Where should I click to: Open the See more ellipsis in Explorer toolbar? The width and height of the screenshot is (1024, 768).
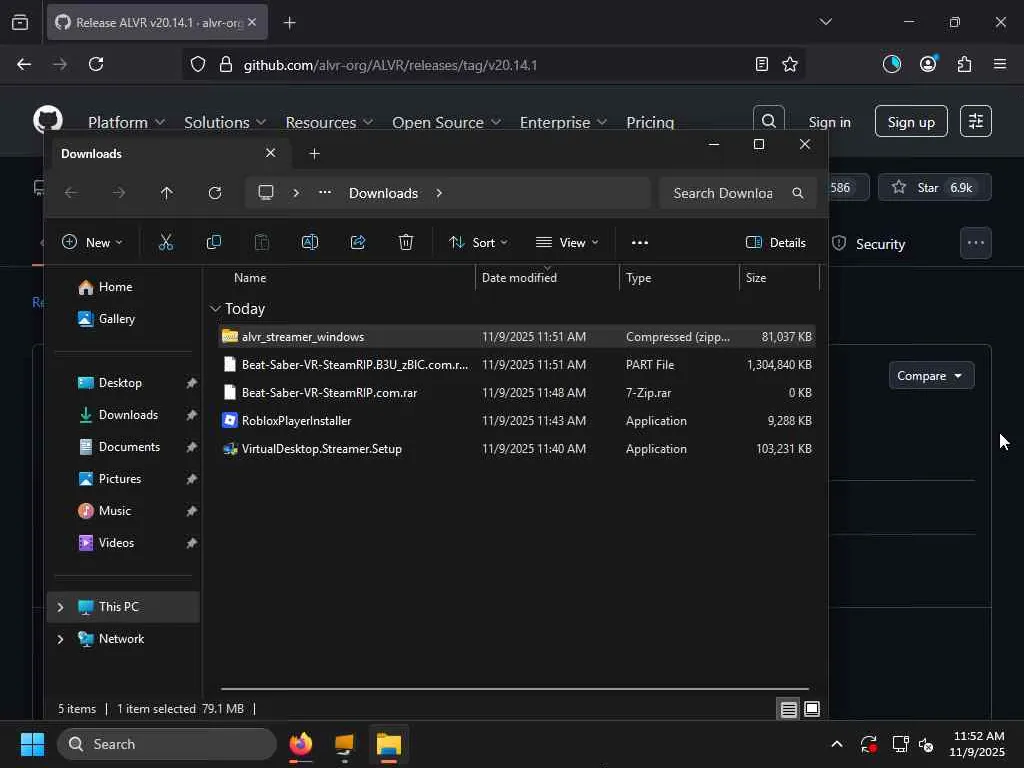point(640,242)
